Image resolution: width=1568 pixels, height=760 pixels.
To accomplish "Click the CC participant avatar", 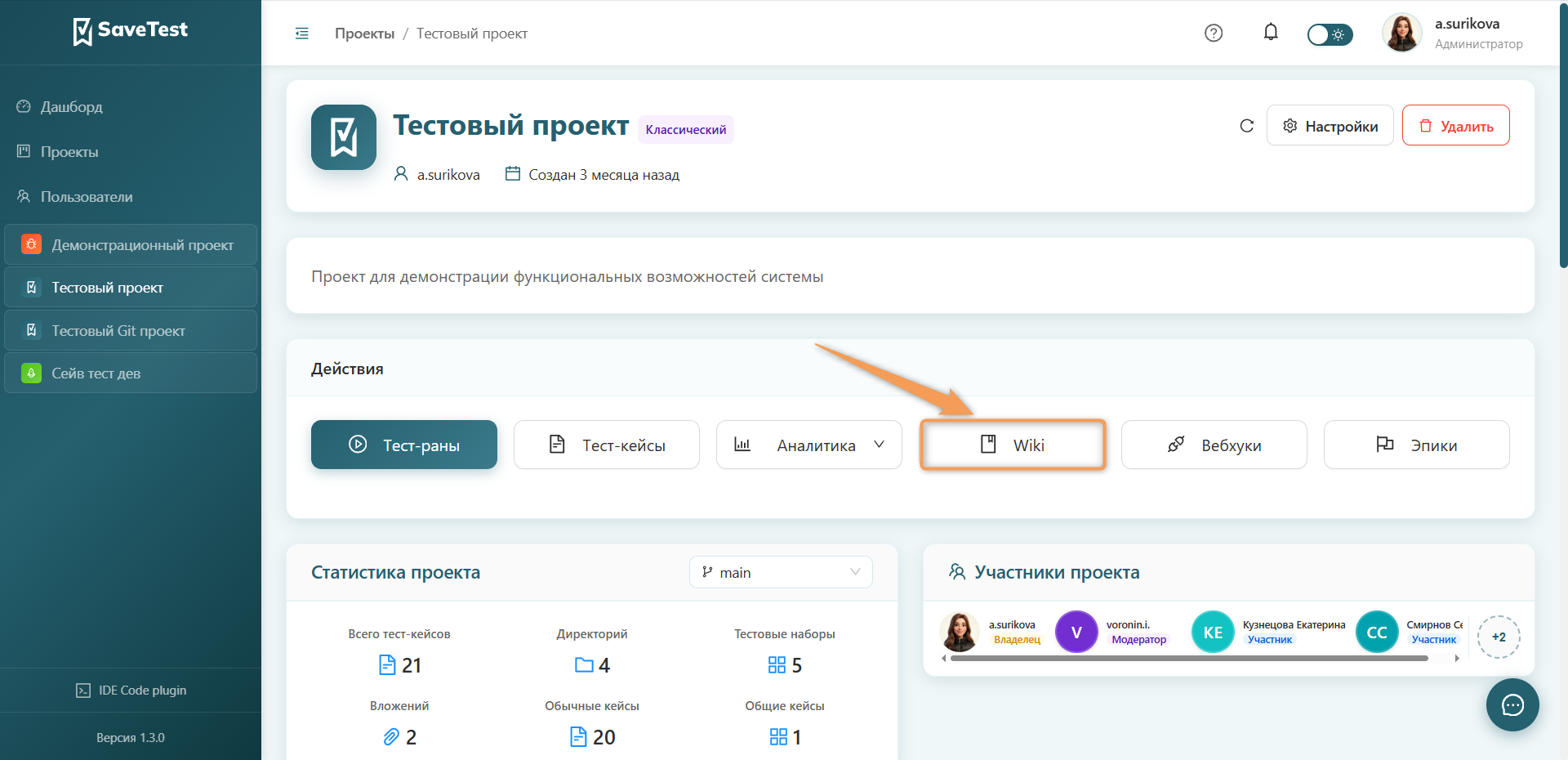I will 1377,632.
